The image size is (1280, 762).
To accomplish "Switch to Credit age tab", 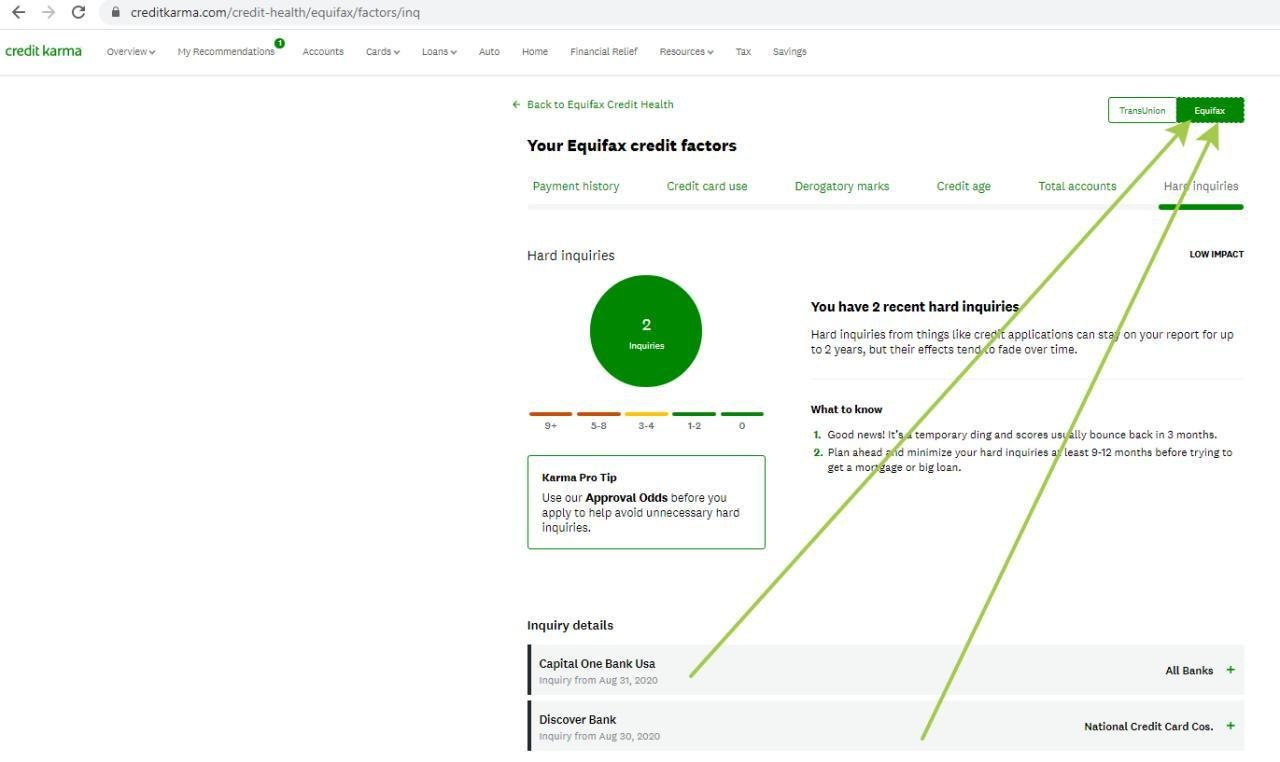I will [x=964, y=186].
